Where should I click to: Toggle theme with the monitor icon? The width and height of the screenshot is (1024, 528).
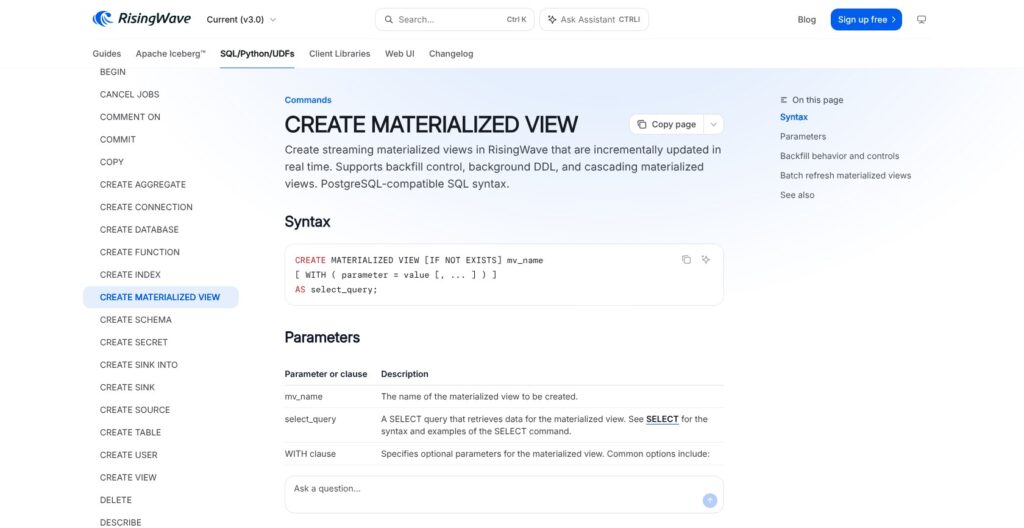(x=921, y=20)
